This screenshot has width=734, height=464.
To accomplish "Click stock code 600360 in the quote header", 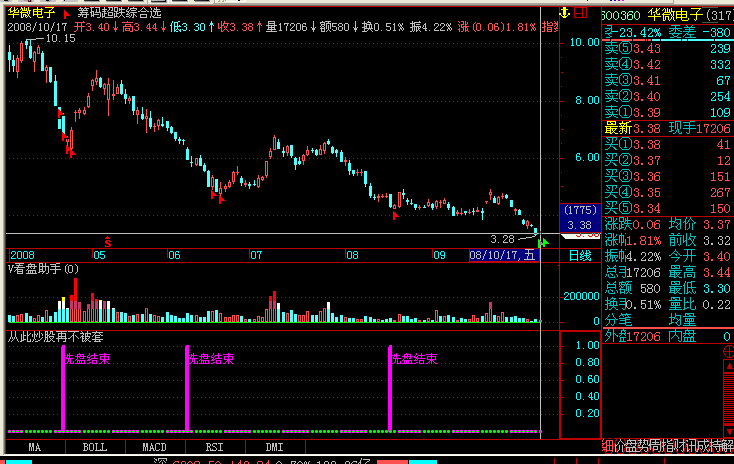I will [x=621, y=16].
